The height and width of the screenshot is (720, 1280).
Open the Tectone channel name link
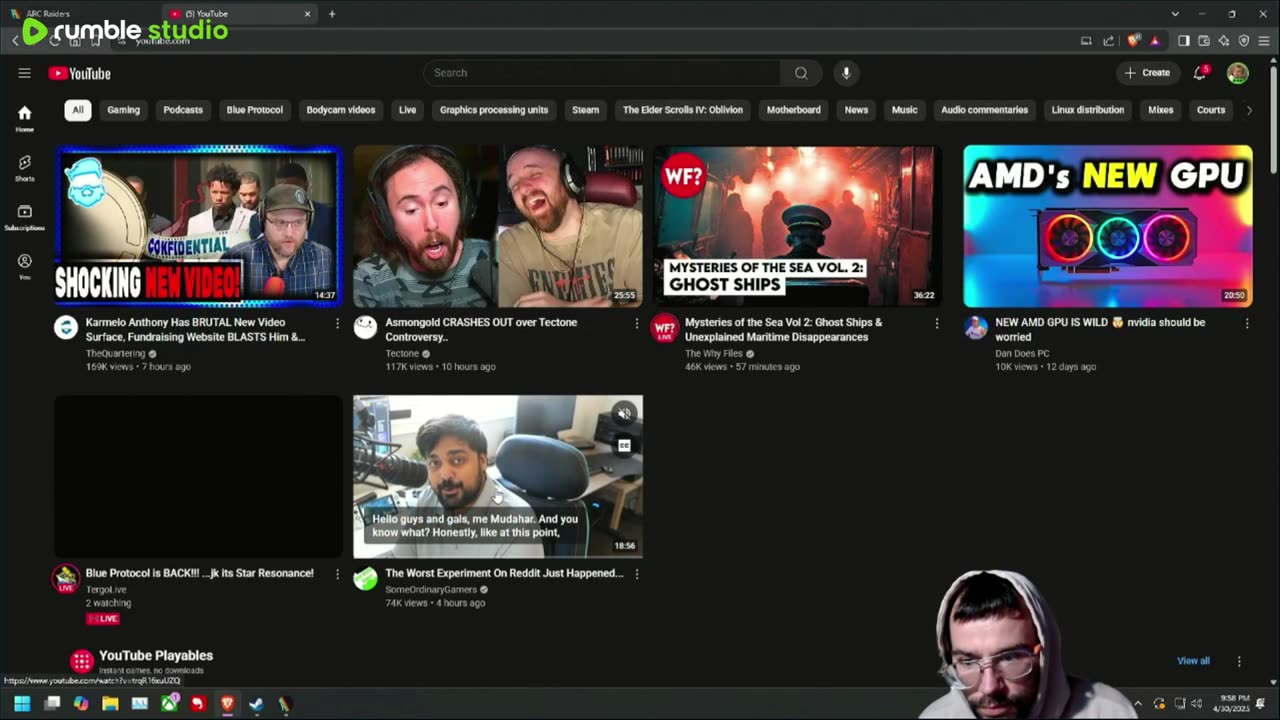402,353
